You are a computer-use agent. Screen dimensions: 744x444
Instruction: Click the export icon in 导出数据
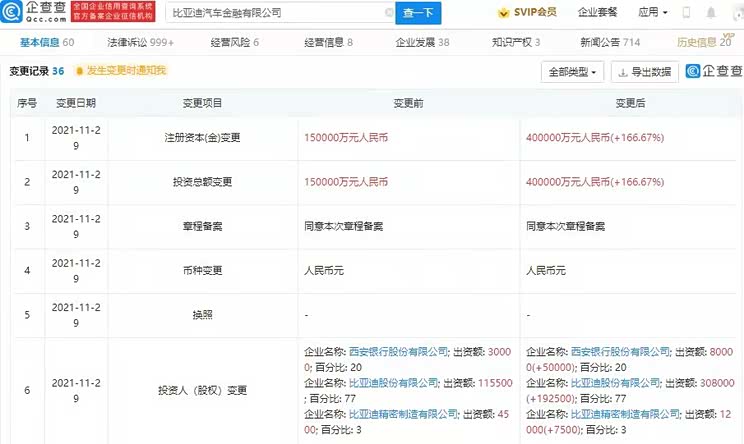coord(623,72)
